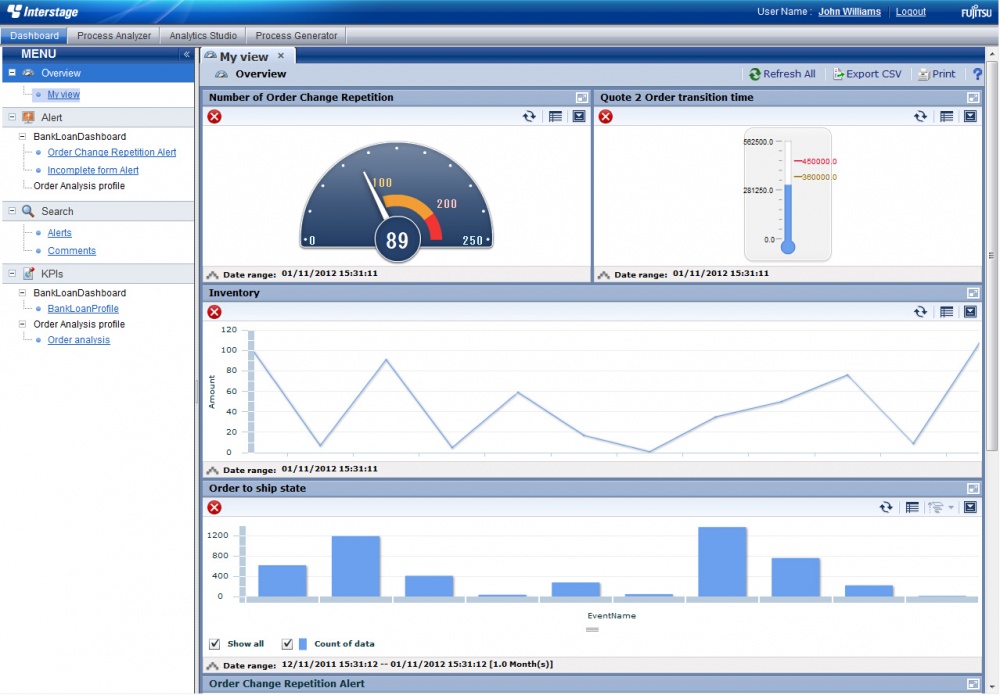This screenshot has width=1000, height=695.
Task: Click the Interstage logo
Action: tap(43, 11)
